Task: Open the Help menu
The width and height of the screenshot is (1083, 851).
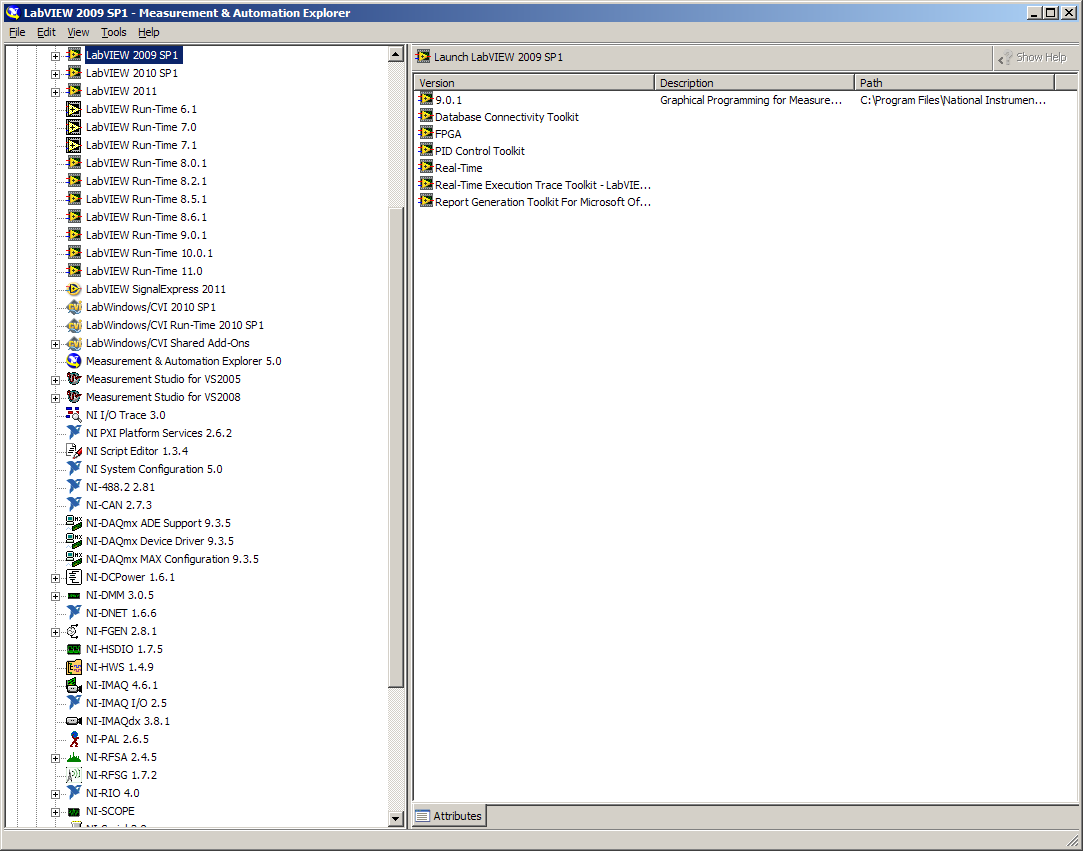Action: pos(148,32)
